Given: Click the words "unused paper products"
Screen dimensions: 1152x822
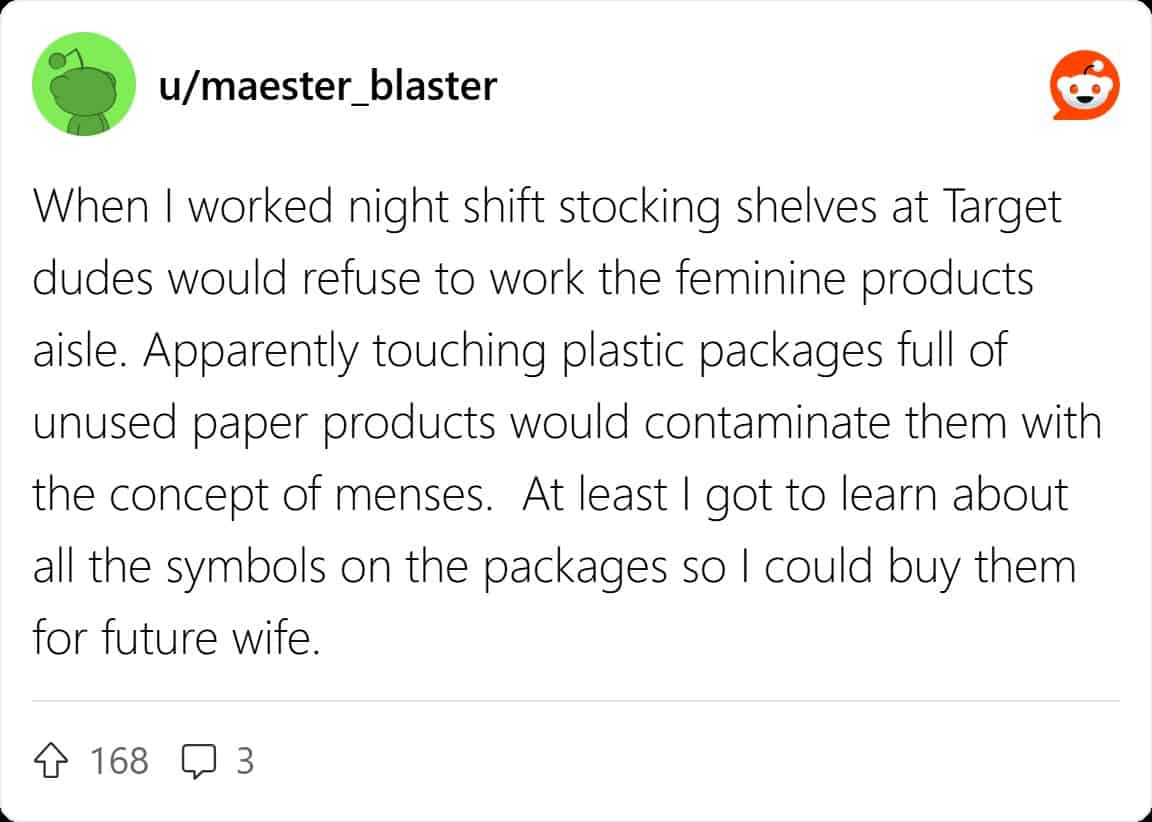Looking at the screenshot, I should click(x=264, y=423).
